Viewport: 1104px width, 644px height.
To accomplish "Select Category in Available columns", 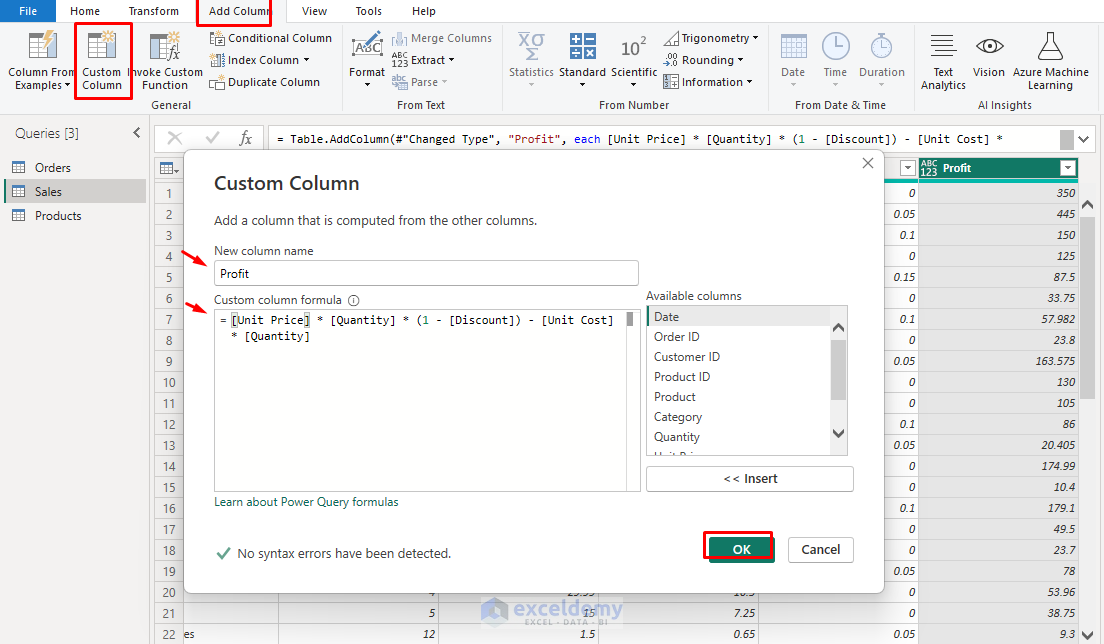I will pos(738,417).
